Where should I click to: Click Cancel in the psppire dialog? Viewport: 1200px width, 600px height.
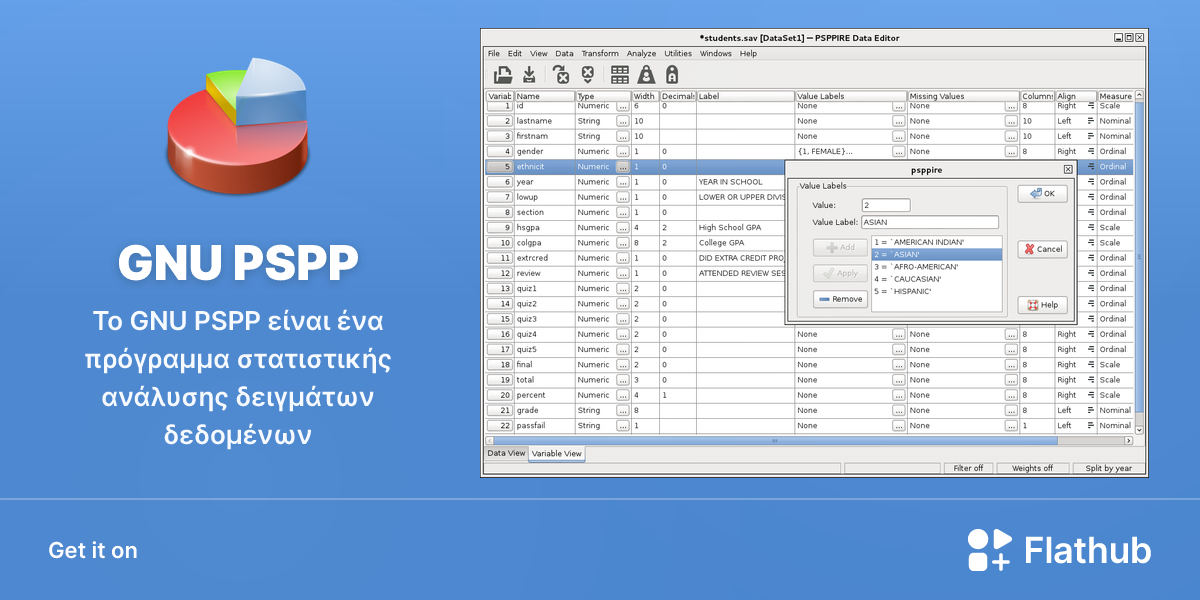point(1042,249)
